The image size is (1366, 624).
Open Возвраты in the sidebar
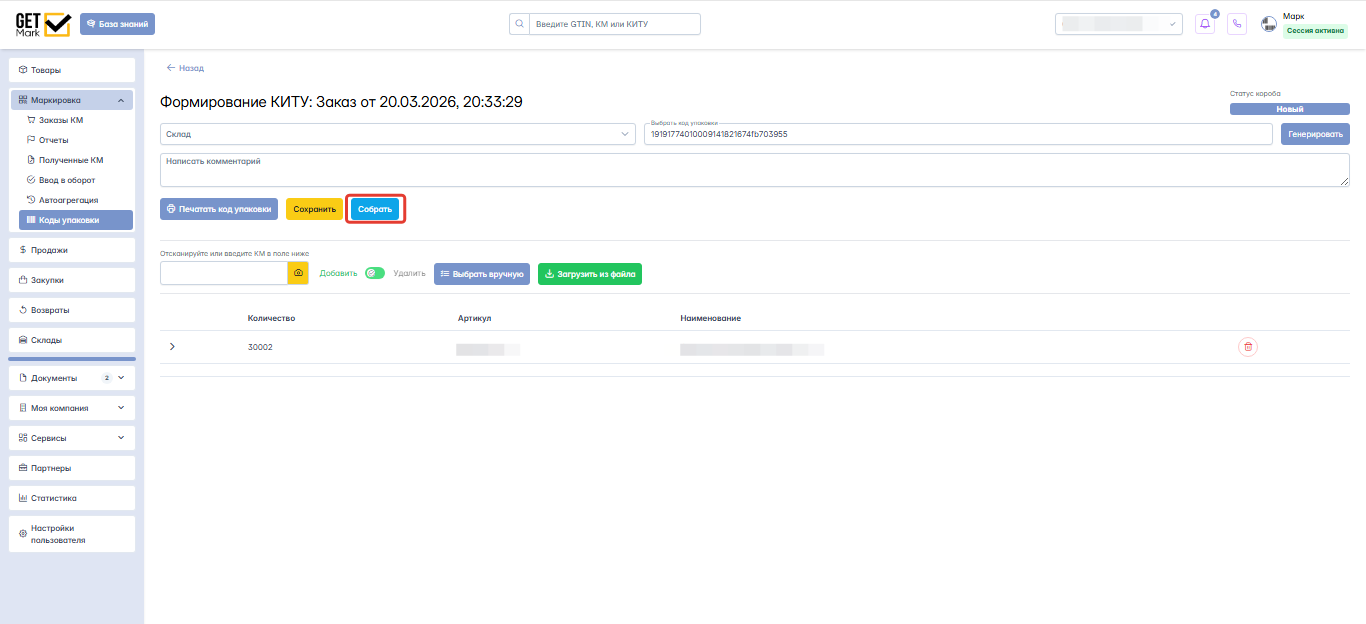72,310
